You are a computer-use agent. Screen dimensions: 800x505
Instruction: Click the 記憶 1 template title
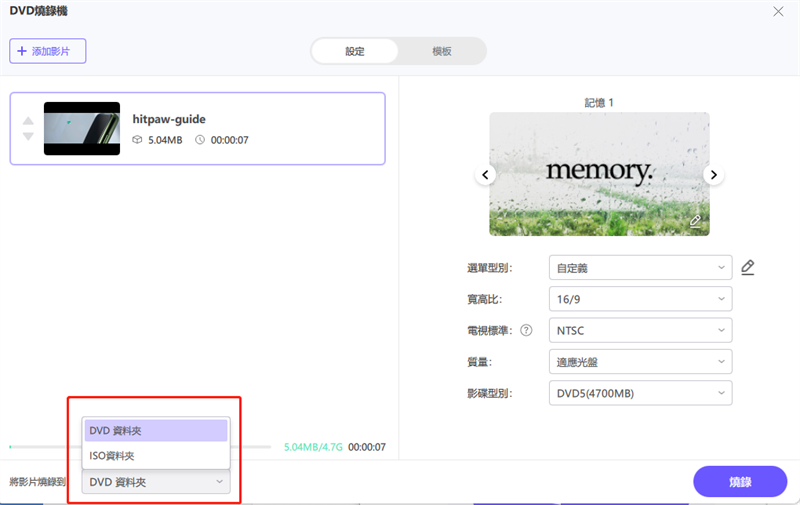(x=599, y=103)
